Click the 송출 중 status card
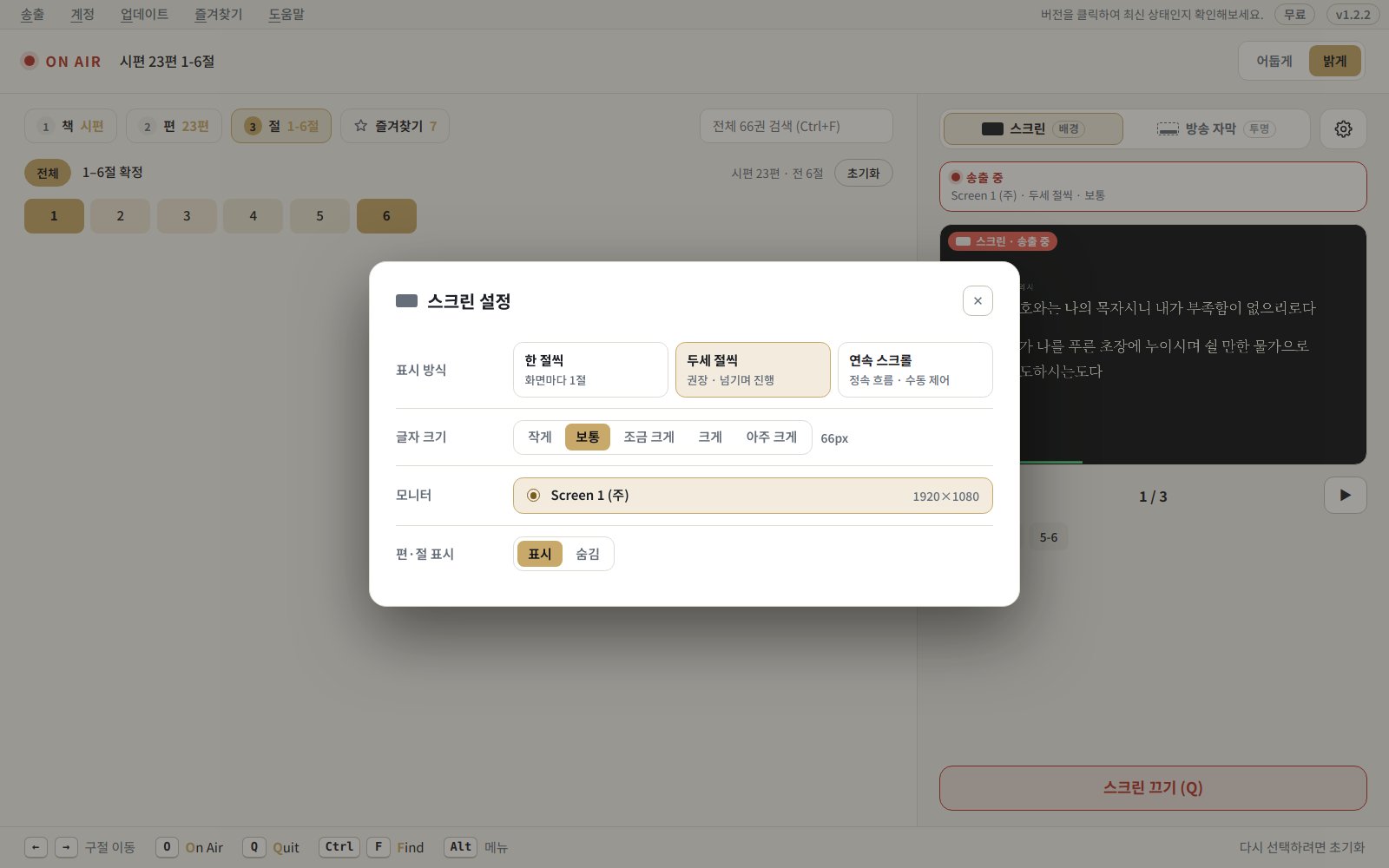This screenshot has height=868, width=1389. coord(1153,187)
